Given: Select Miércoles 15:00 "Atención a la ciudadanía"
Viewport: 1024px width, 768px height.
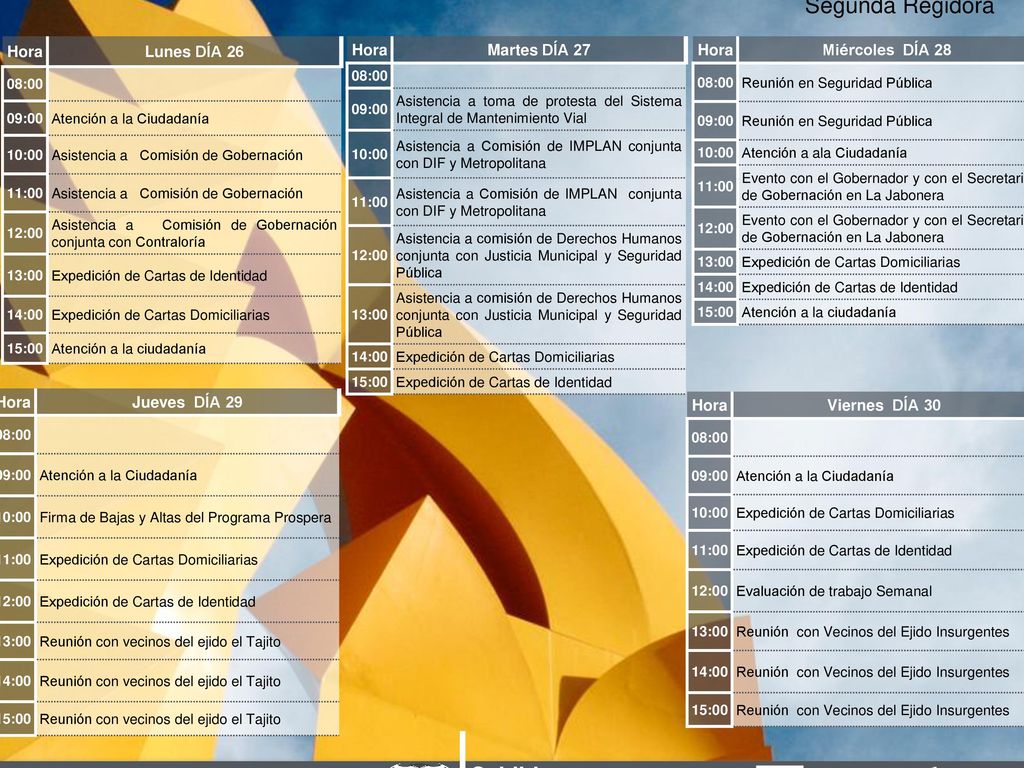Looking at the screenshot, I should click(x=882, y=312).
